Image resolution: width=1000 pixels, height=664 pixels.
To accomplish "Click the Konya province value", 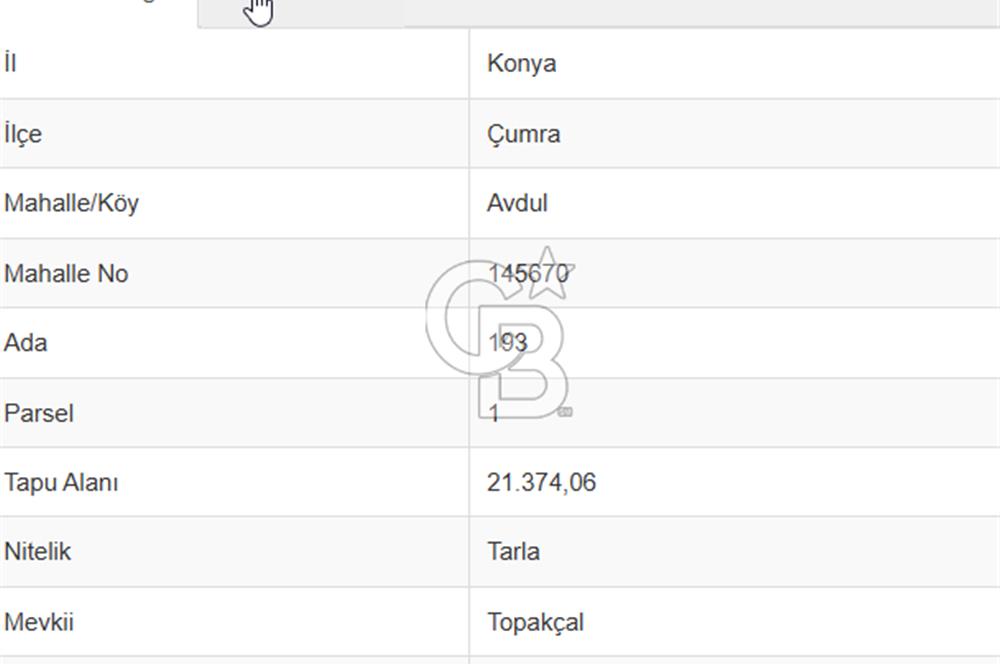I will point(521,64).
